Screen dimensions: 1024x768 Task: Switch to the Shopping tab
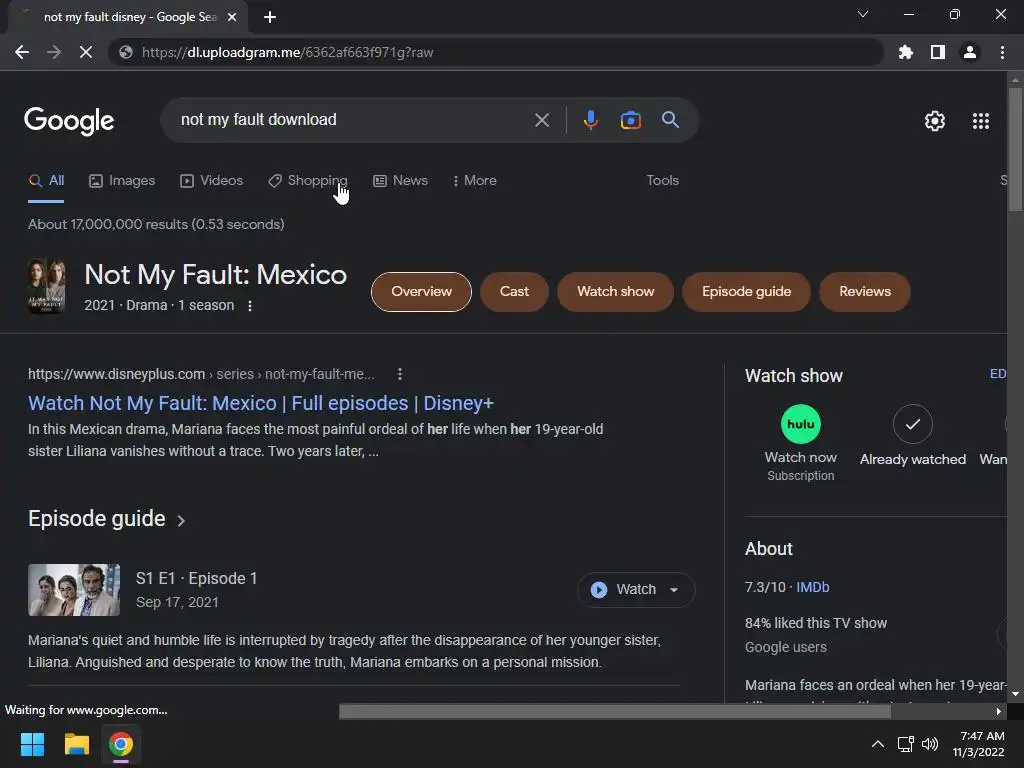308,181
